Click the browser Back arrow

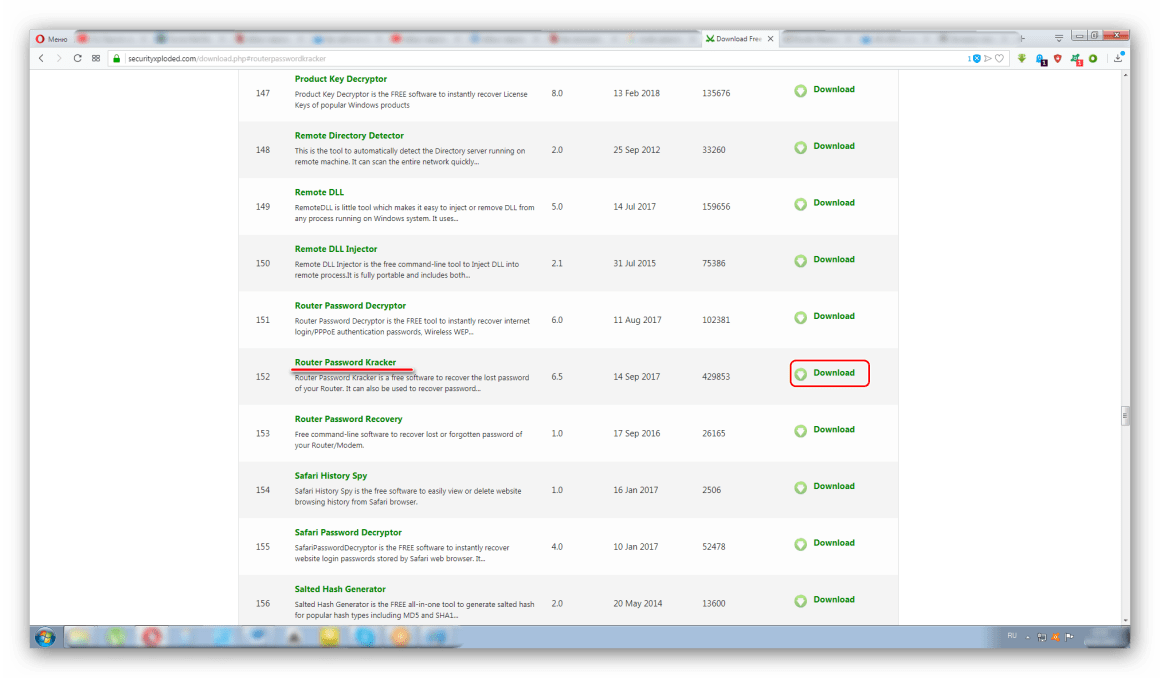coord(41,58)
